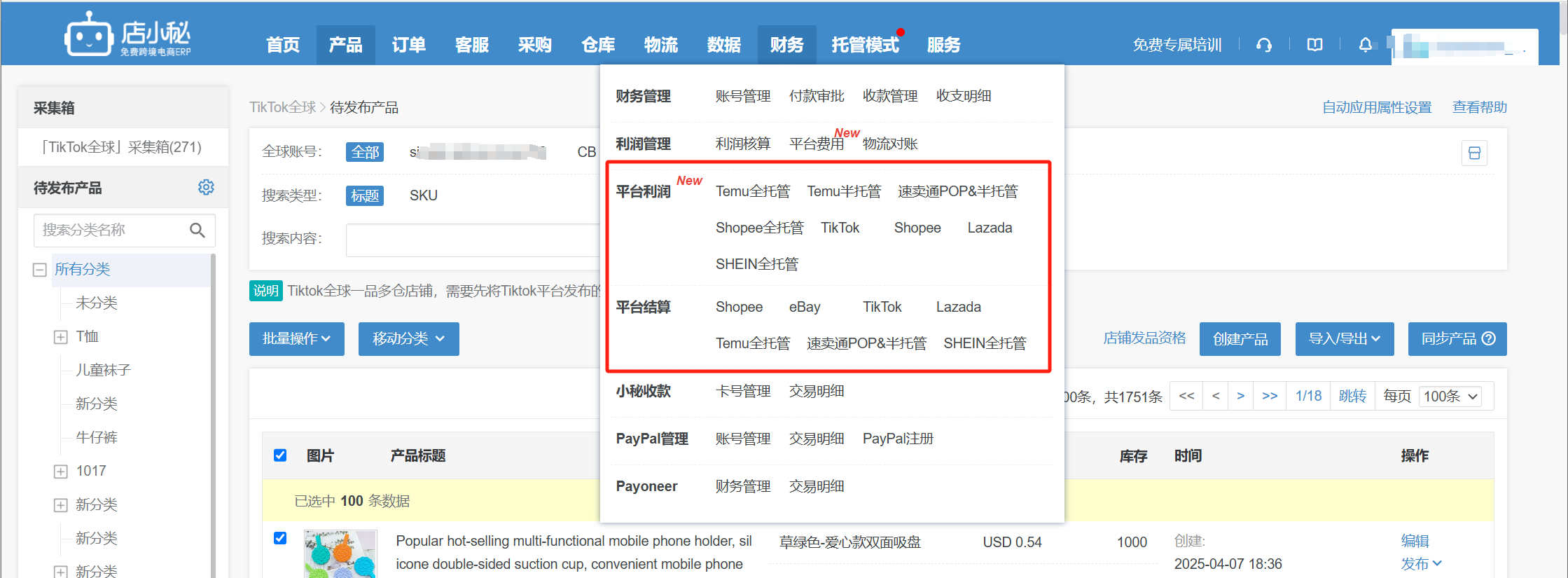Open 查看帮助 link
The image size is (1568, 578).
1480,107
